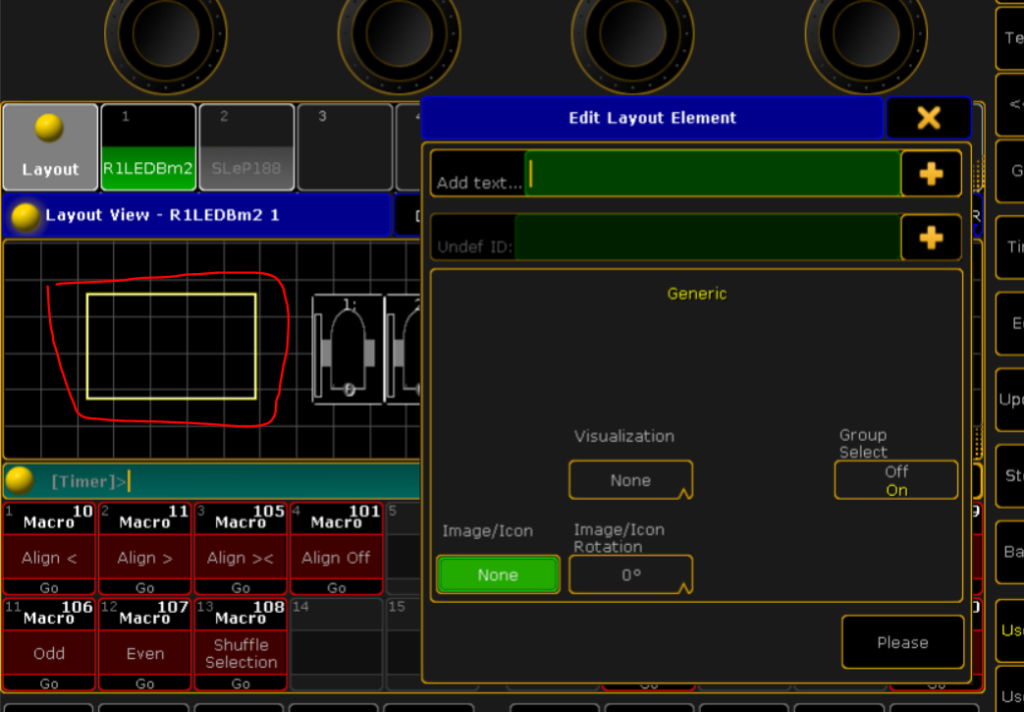
Task: Click the green Image/Icon None button
Action: click(498, 575)
